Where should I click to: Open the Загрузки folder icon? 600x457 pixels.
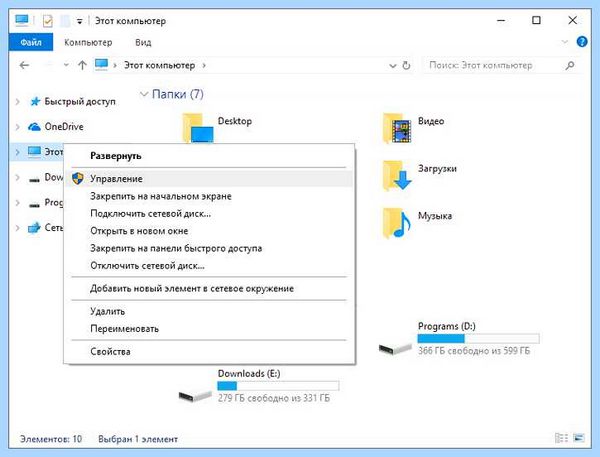(x=397, y=176)
